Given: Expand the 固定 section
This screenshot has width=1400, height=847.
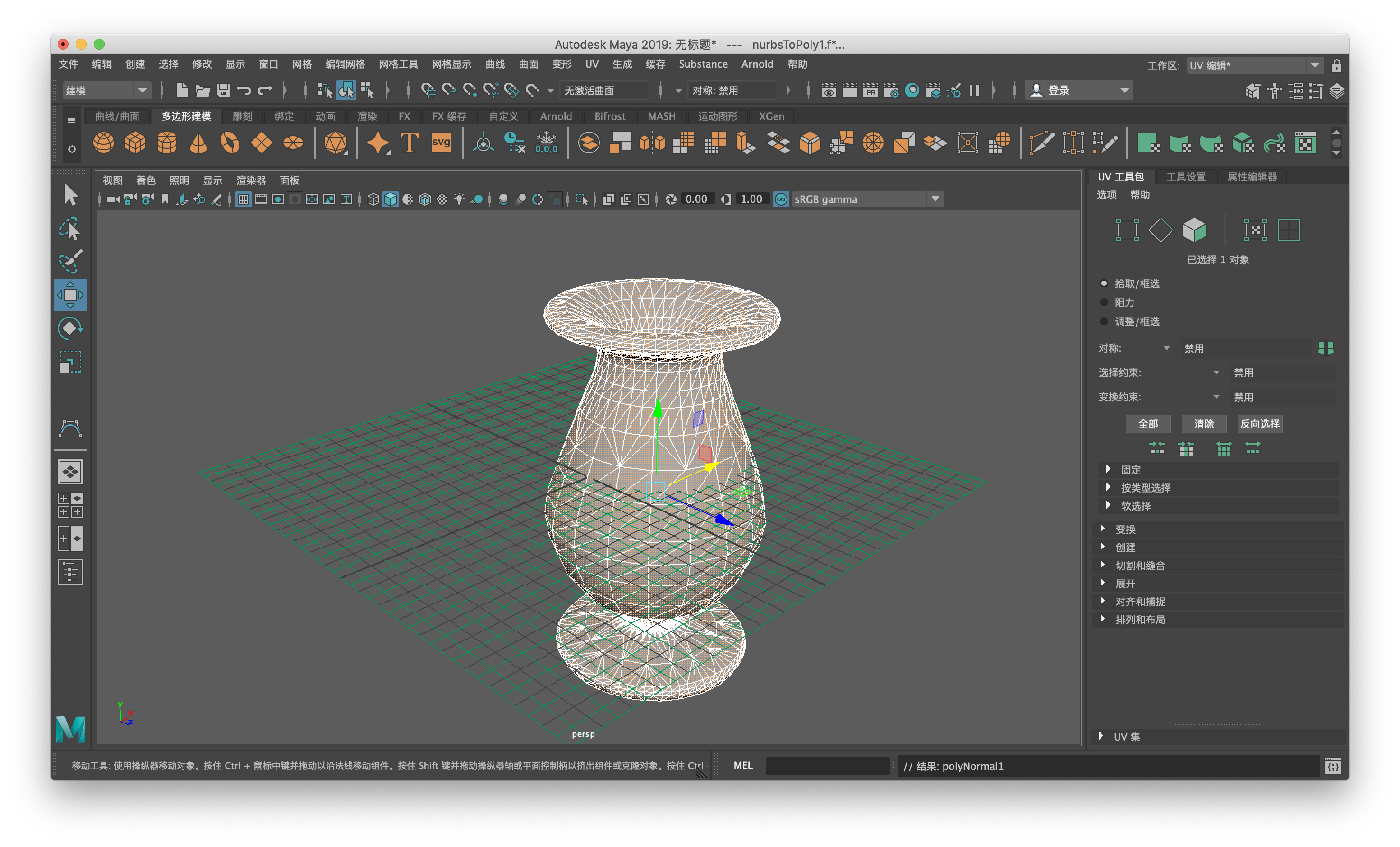Looking at the screenshot, I should (1218, 469).
